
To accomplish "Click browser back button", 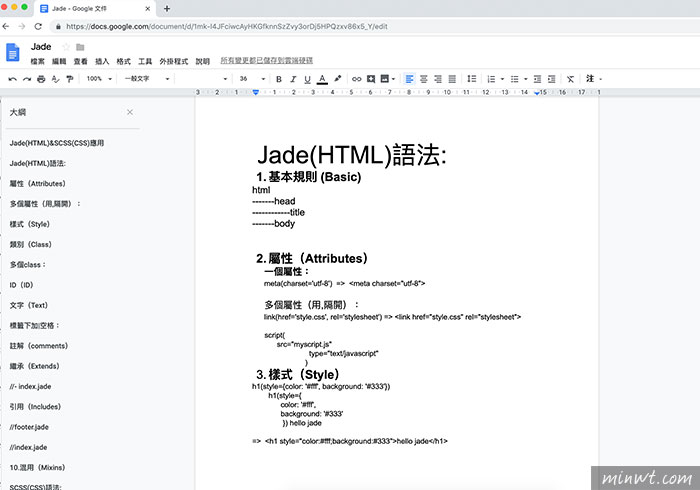I will tap(6, 26).
